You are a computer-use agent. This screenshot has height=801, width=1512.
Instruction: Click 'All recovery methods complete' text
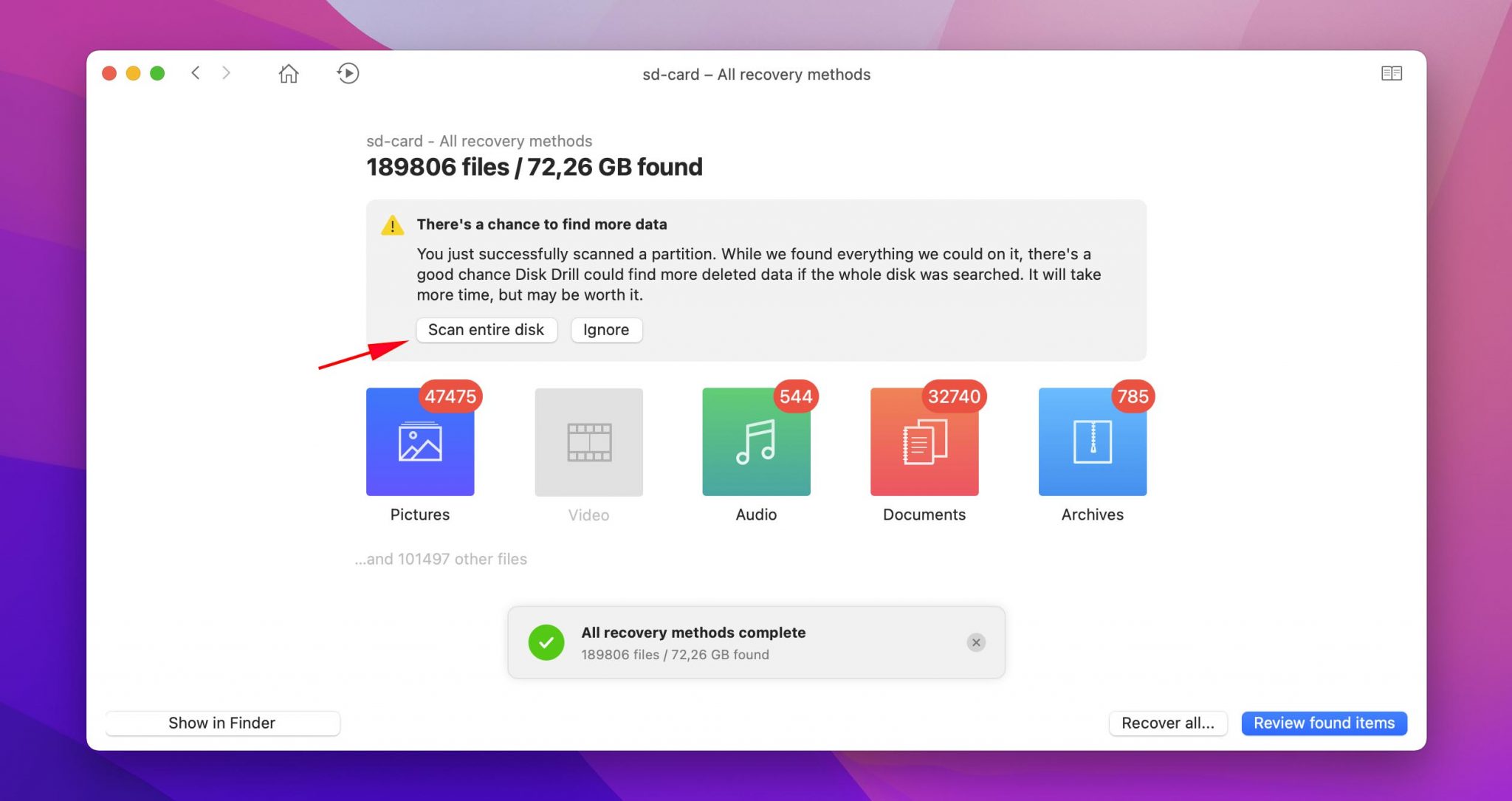pyautogui.click(x=693, y=633)
